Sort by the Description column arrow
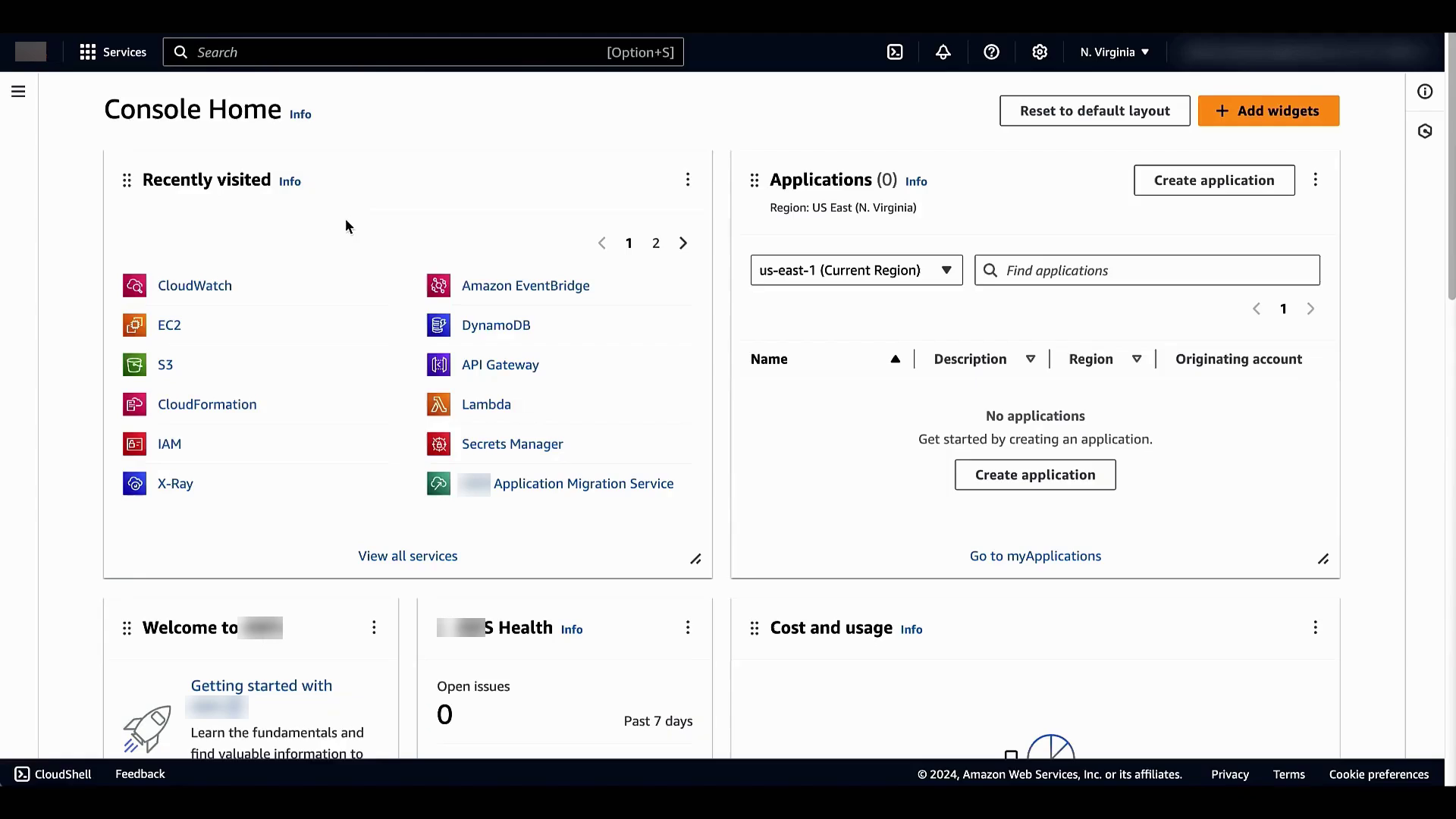This screenshot has width=1456, height=819. click(1030, 359)
